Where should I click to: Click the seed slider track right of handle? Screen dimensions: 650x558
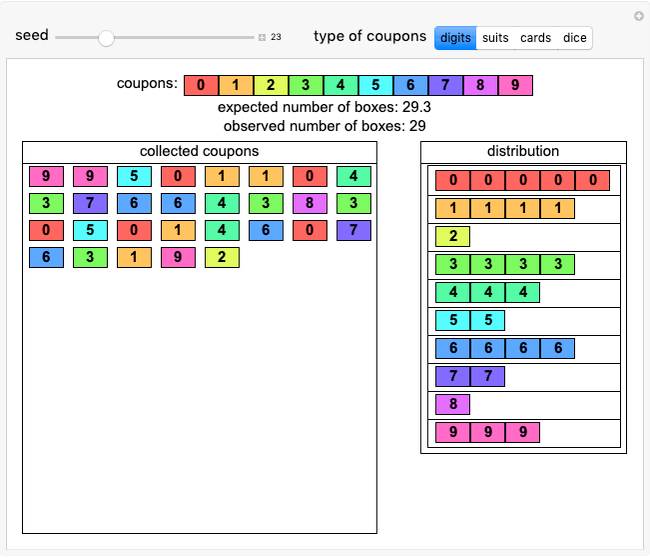pyautogui.click(x=184, y=38)
